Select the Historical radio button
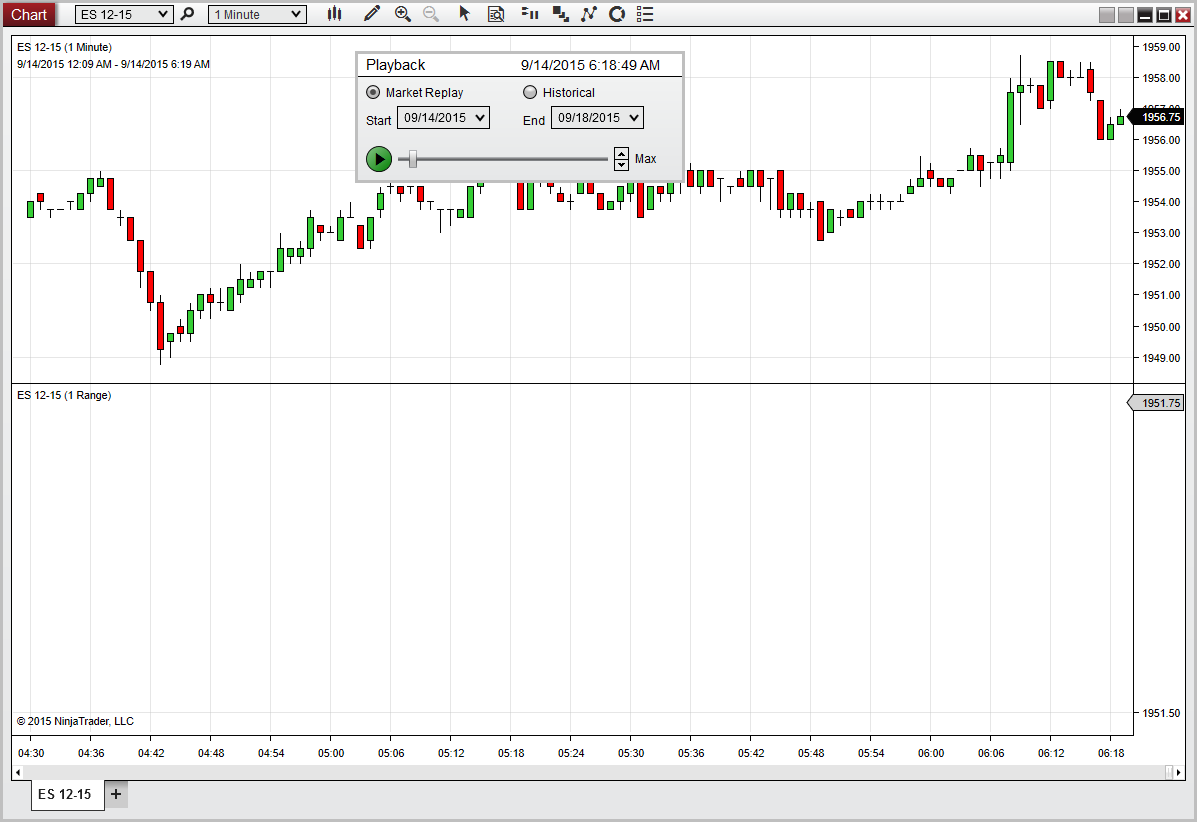1197x822 pixels. (530, 92)
